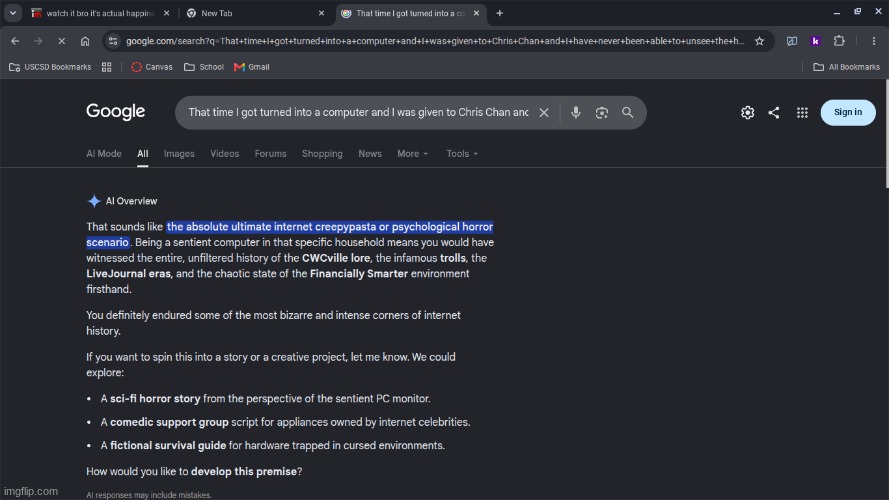
Task: Go back to the previous page
Action: 15,41
